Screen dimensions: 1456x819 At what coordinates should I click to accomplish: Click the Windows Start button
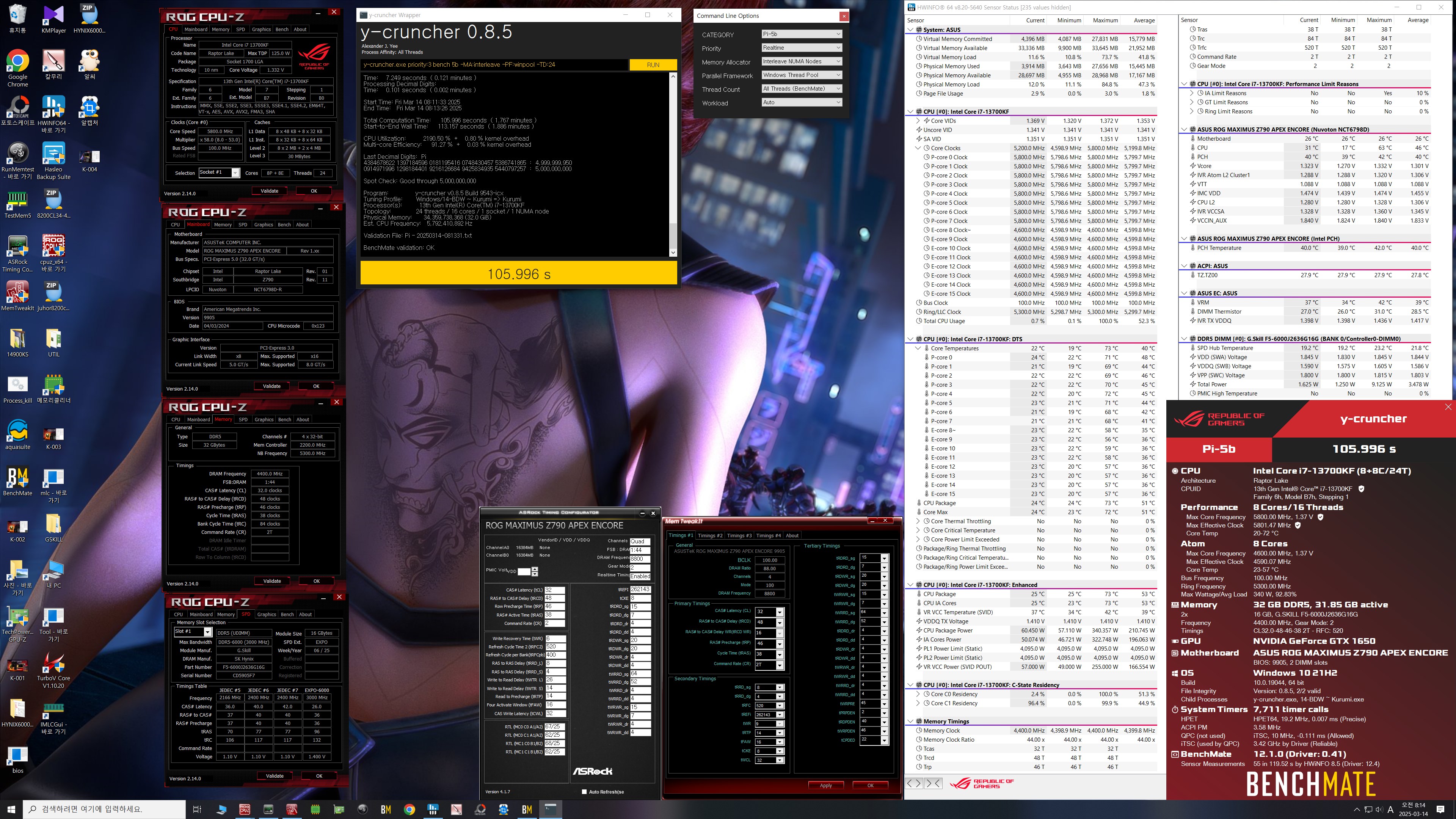[11, 809]
